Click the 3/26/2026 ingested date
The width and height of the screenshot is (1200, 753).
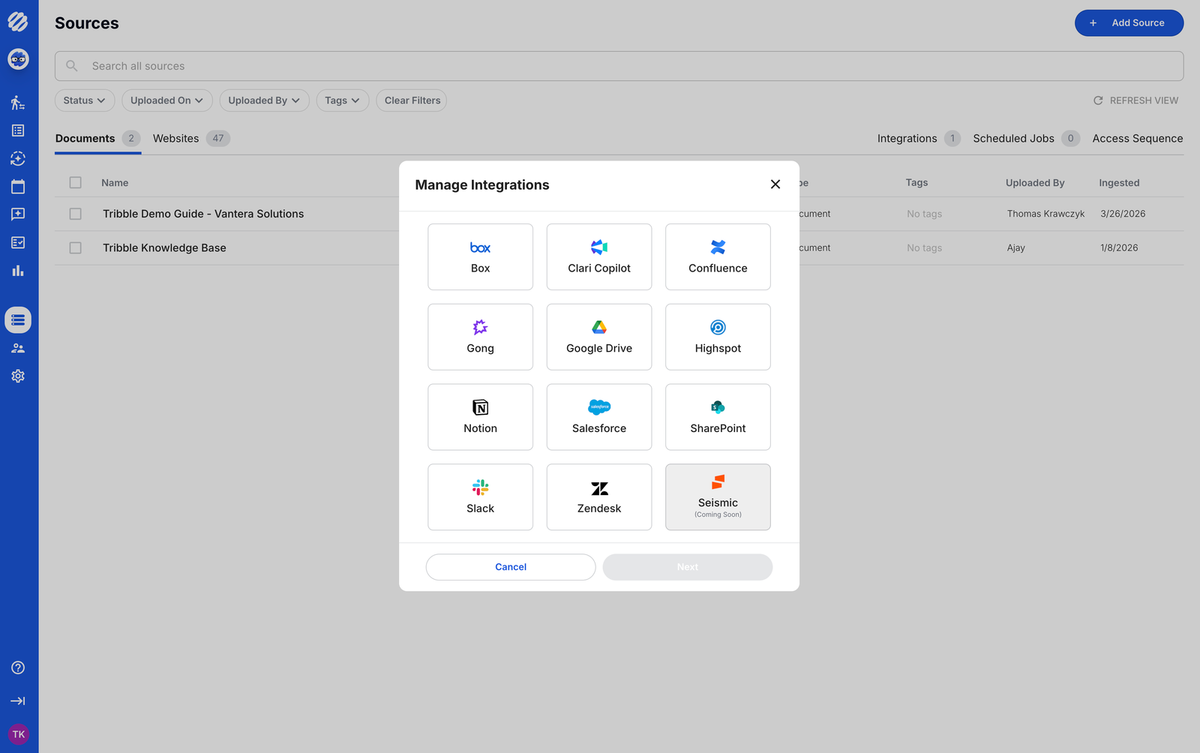pos(1123,214)
